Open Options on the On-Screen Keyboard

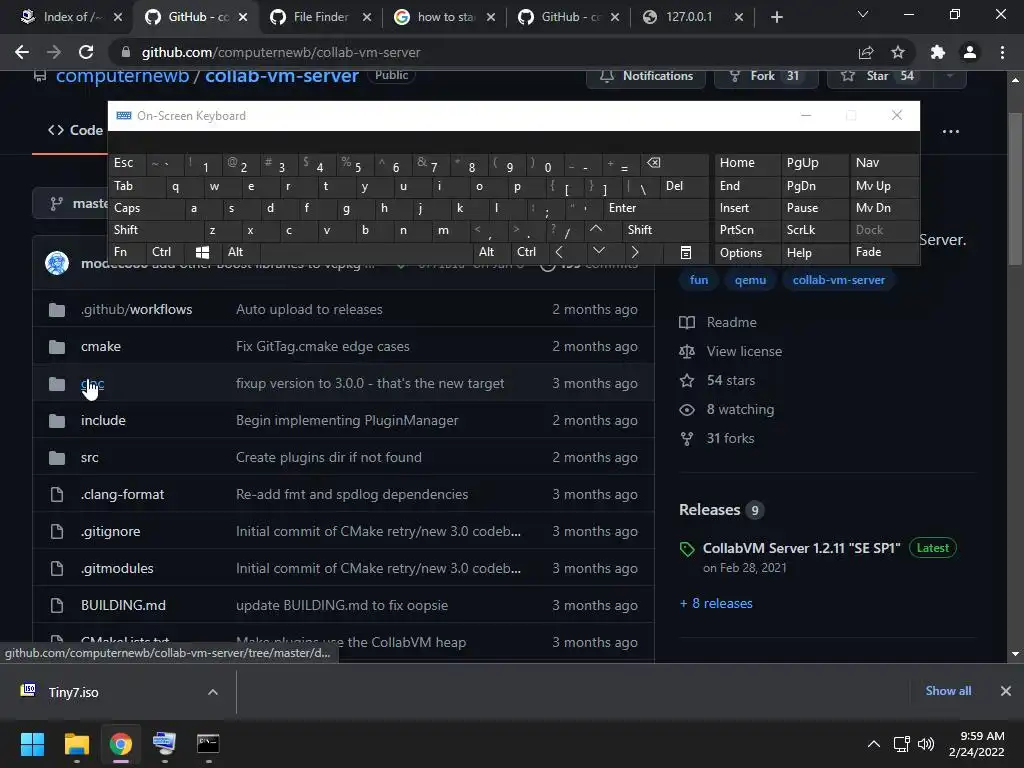click(x=747, y=253)
